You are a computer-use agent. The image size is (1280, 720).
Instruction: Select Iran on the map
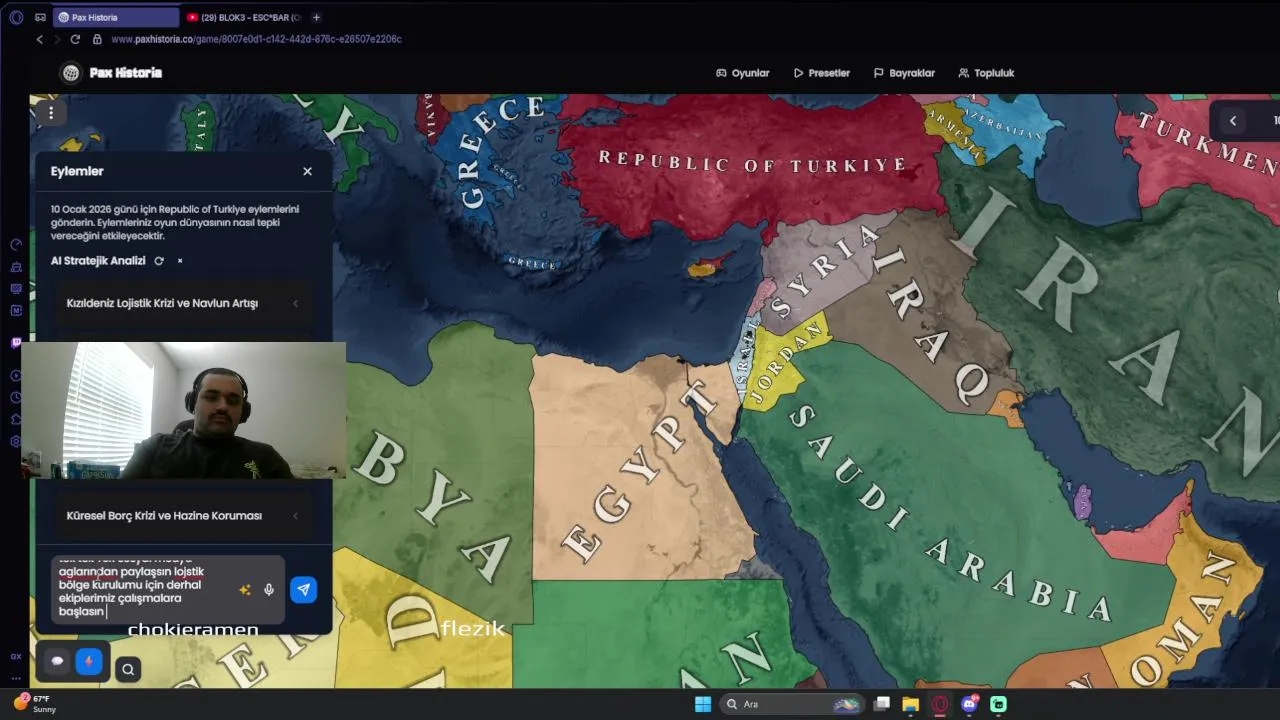click(x=1120, y=310)
